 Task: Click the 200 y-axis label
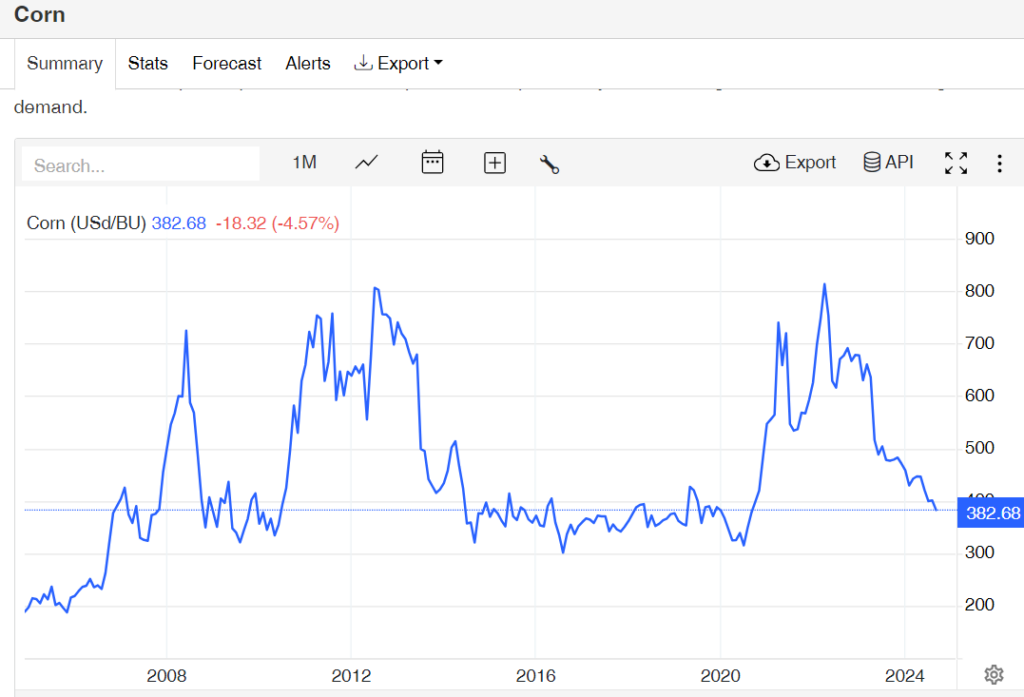(x=980, y=604)
